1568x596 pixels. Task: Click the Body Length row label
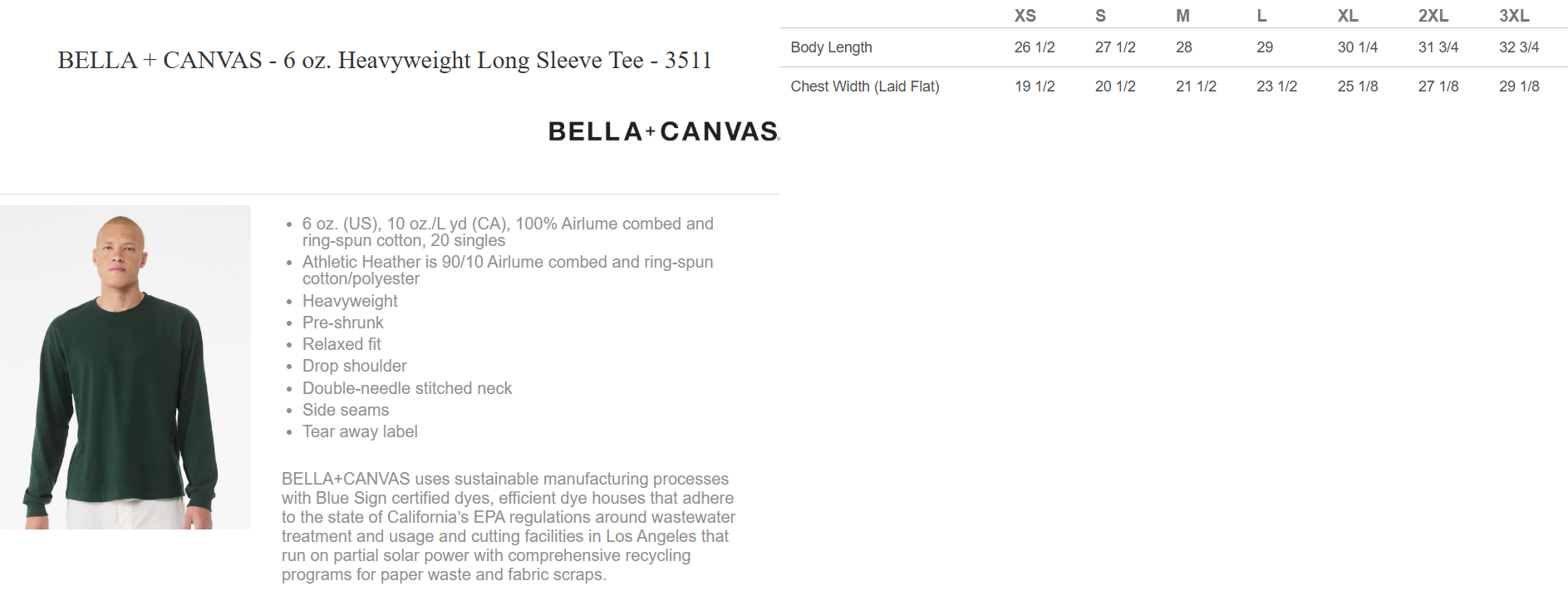(831, 47)
